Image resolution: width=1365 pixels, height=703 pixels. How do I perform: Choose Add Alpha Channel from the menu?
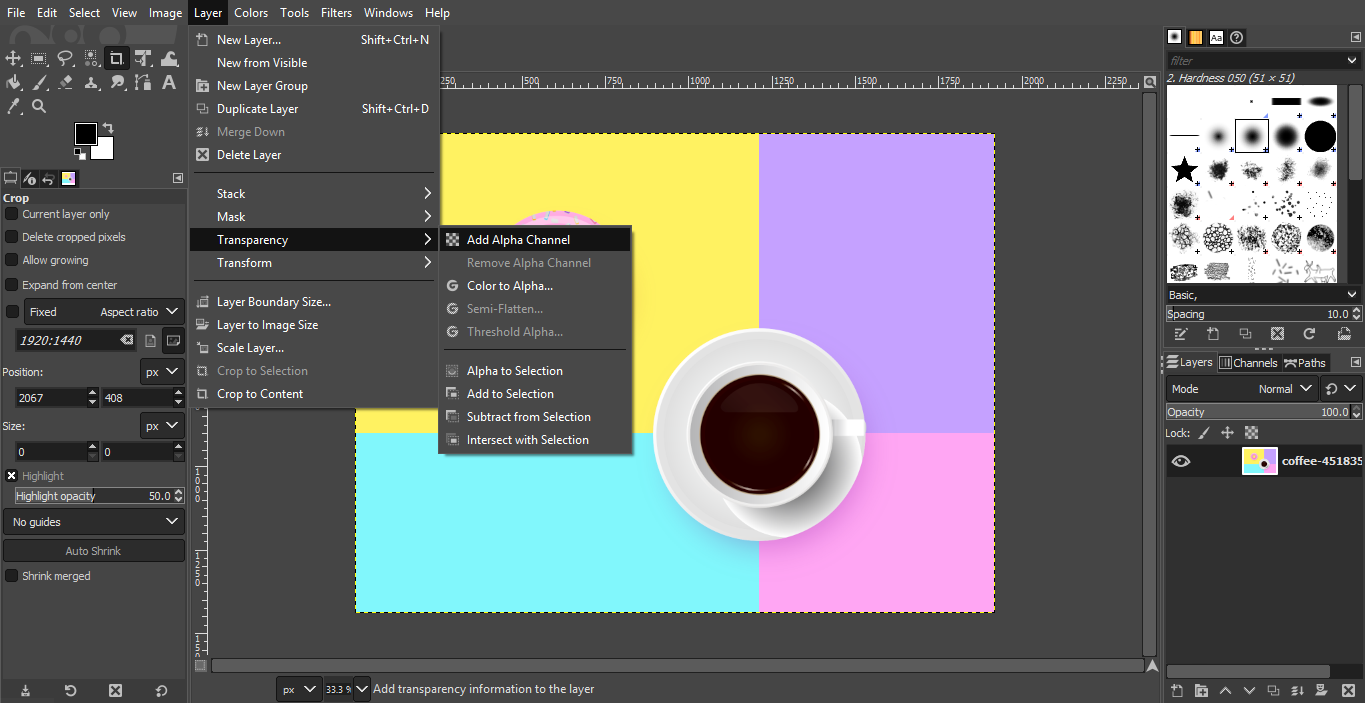pyautogui.click(x=519, y=239)
